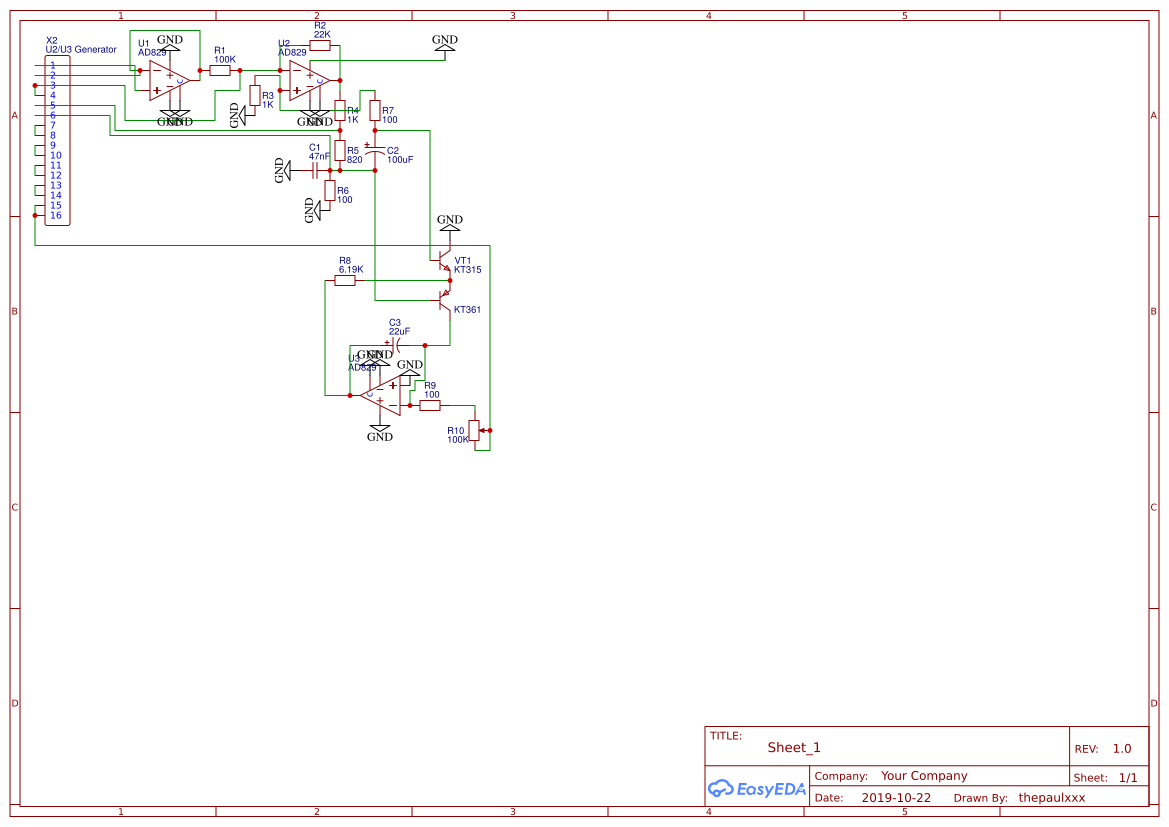Select the R9 100 ohm resistor
The height and width of the screenshot is (827, 1169).
pos(430,405)
